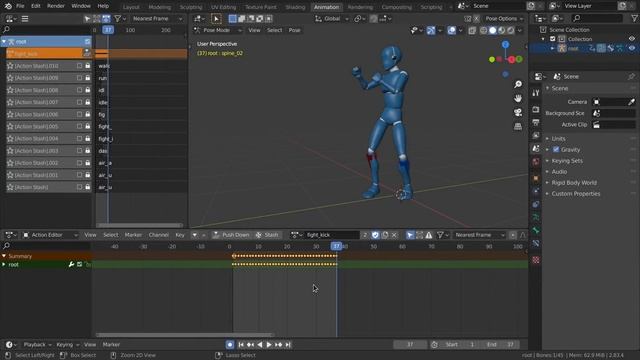Image resolution: width=640 pixels, height=360 pixels.
Task: Expand the Rigid Body World panel
Action: tap(573, 183)
